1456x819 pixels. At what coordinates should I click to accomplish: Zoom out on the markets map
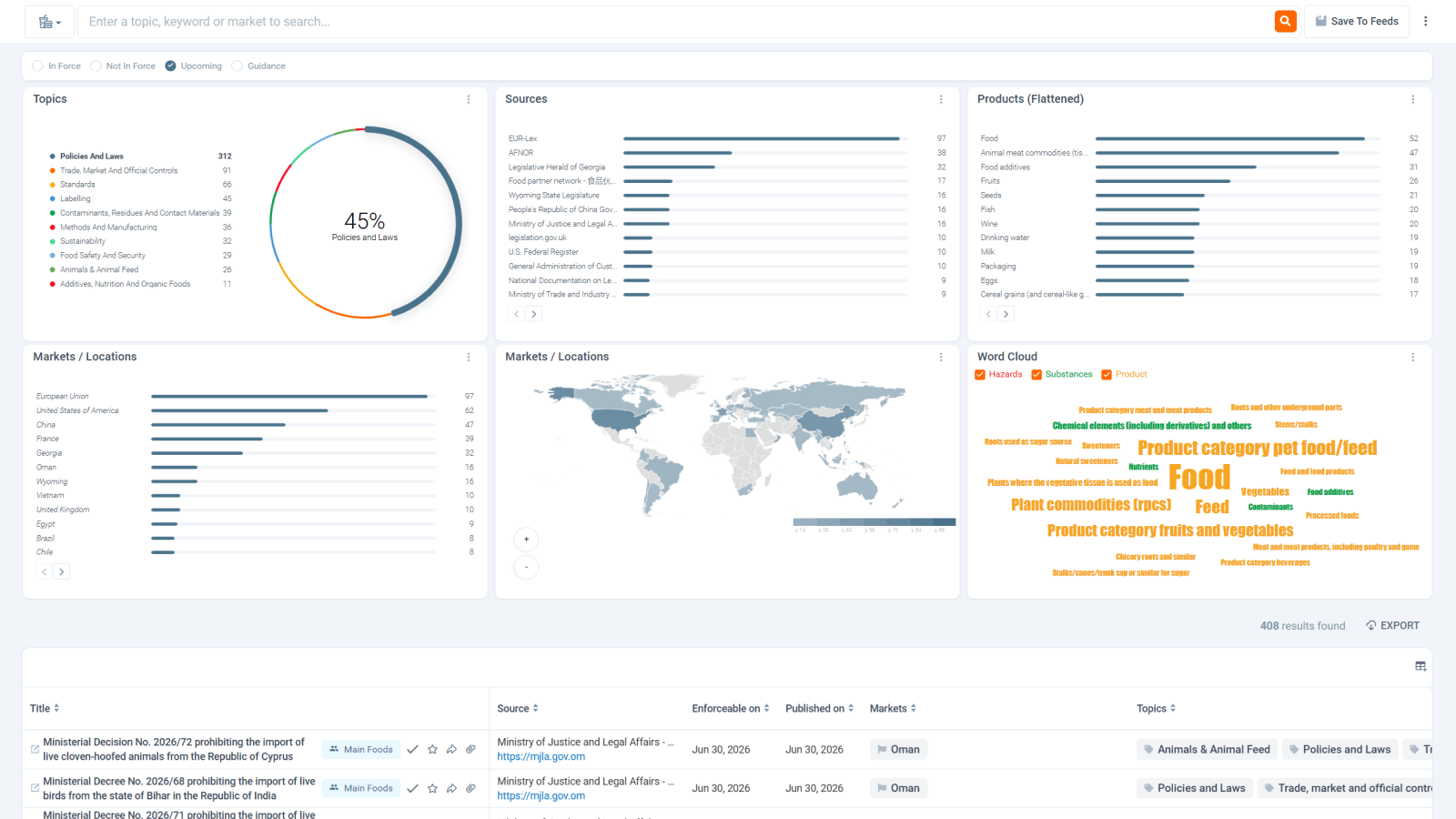point(526,567)
